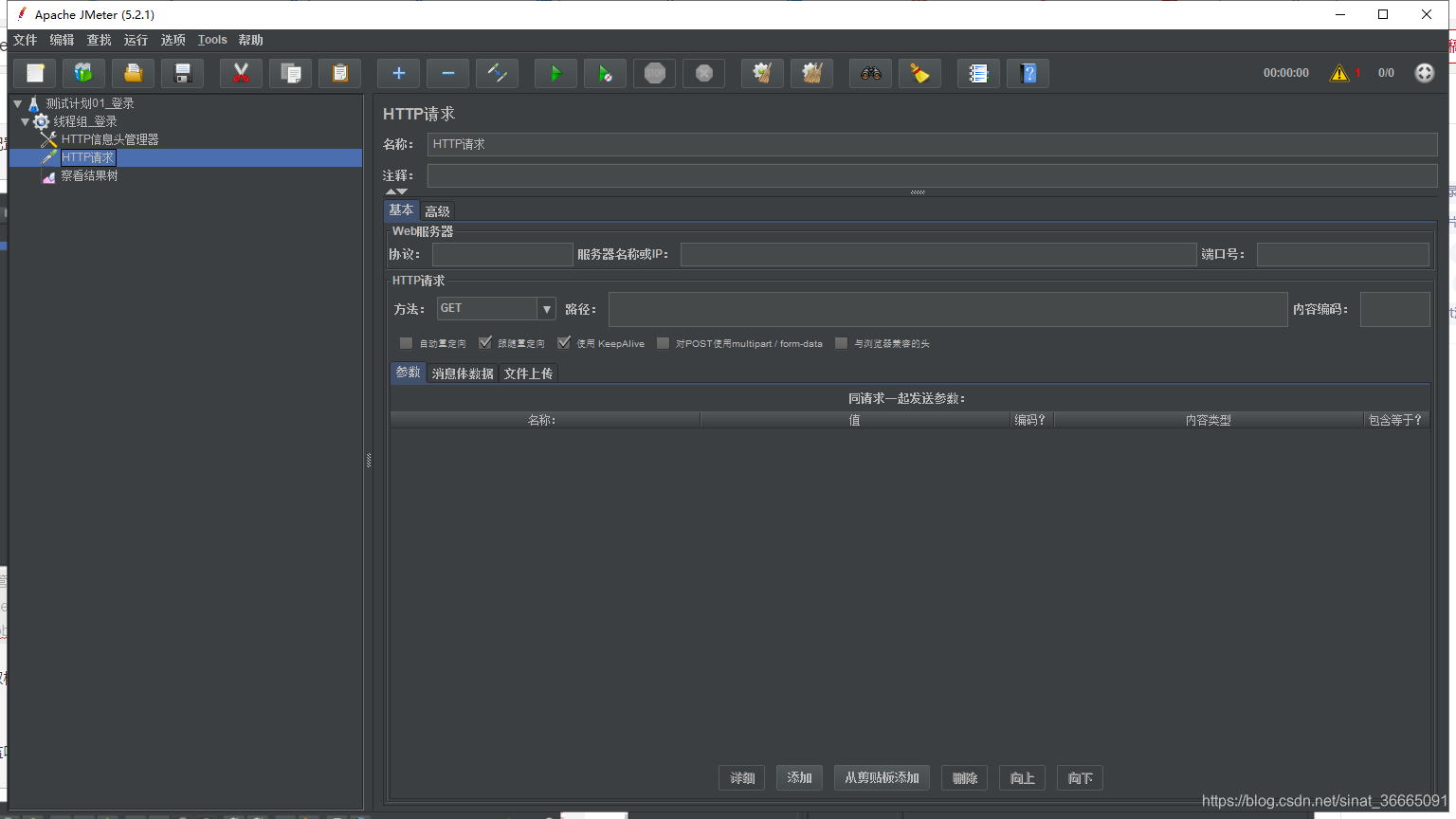The width and height of the screenshot is (1456, 819).
Task: Click the yellow warning triangle icon
Action: [x=1339, y=73]
